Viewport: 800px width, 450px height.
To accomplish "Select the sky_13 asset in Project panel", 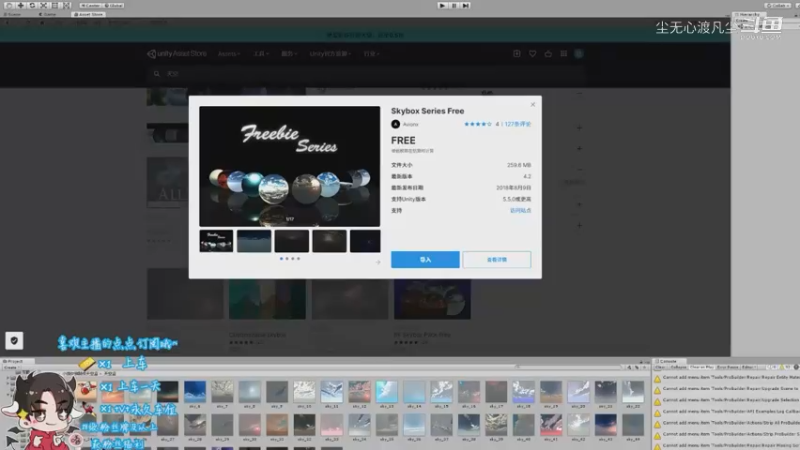I will [x=387, y=394].
